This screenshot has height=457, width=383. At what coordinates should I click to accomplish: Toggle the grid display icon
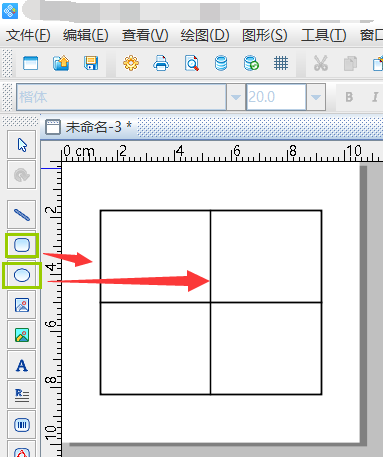click(281, 63)
